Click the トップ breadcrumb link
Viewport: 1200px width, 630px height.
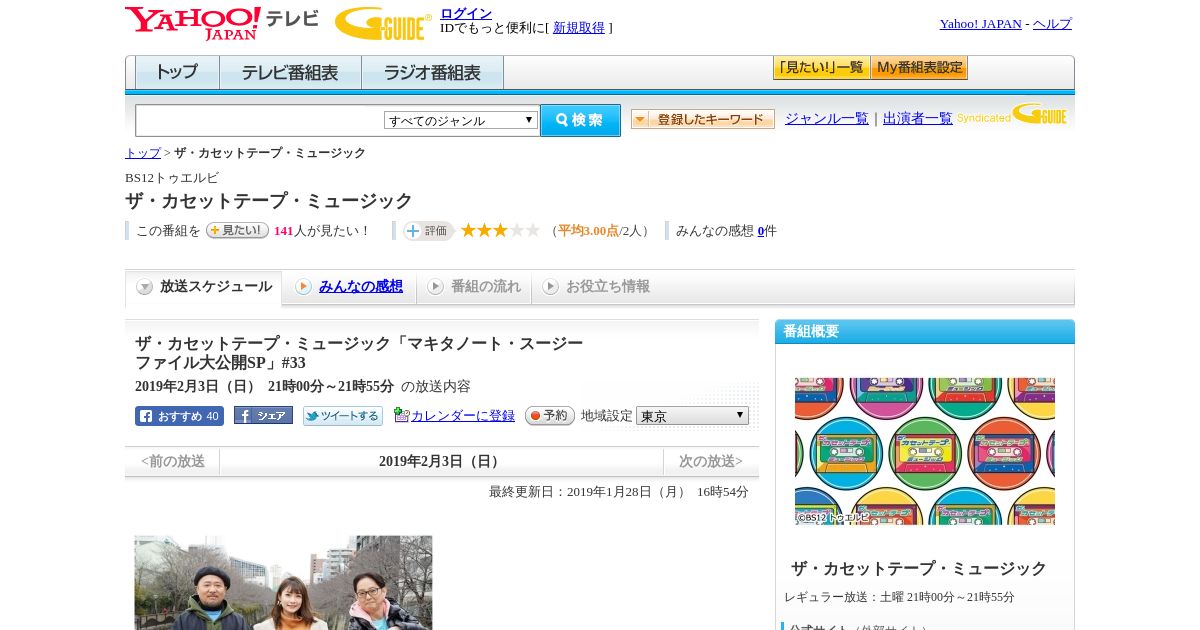coord(143,153)
